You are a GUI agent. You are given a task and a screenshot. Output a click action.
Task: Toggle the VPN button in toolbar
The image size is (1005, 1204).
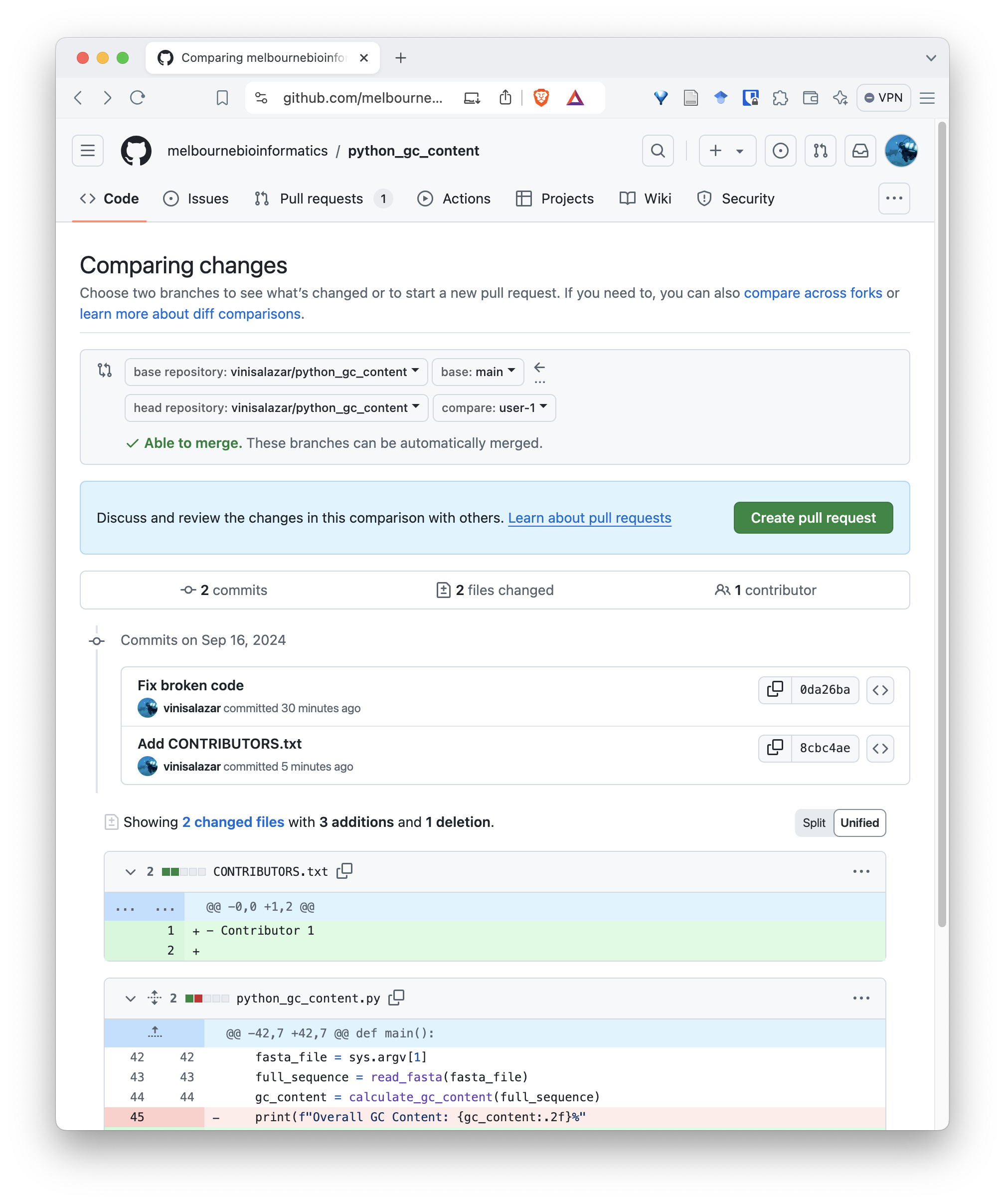pyautogui.click(x=883, y=98)
